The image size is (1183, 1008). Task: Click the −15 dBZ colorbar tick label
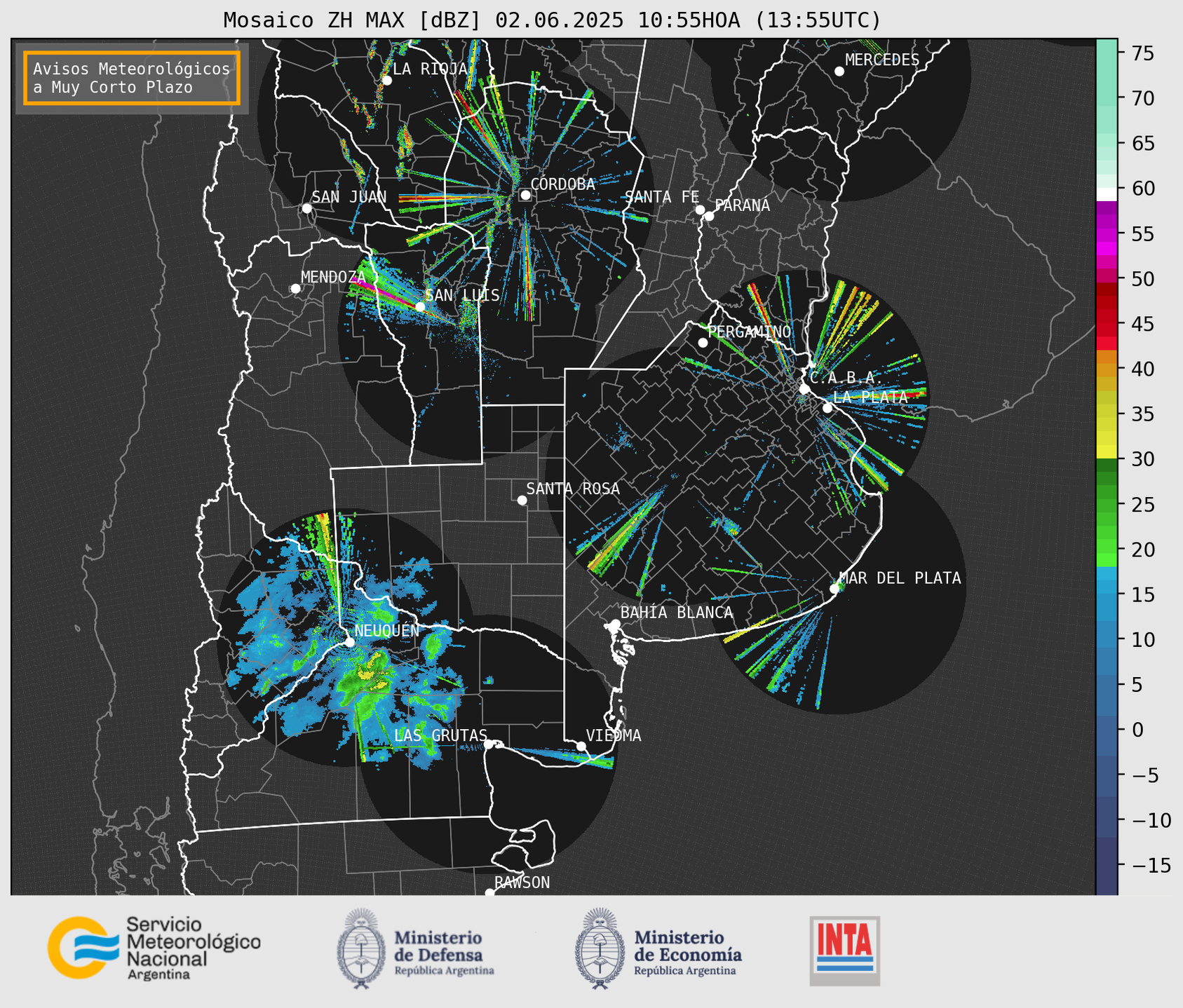pos(1151,866)
